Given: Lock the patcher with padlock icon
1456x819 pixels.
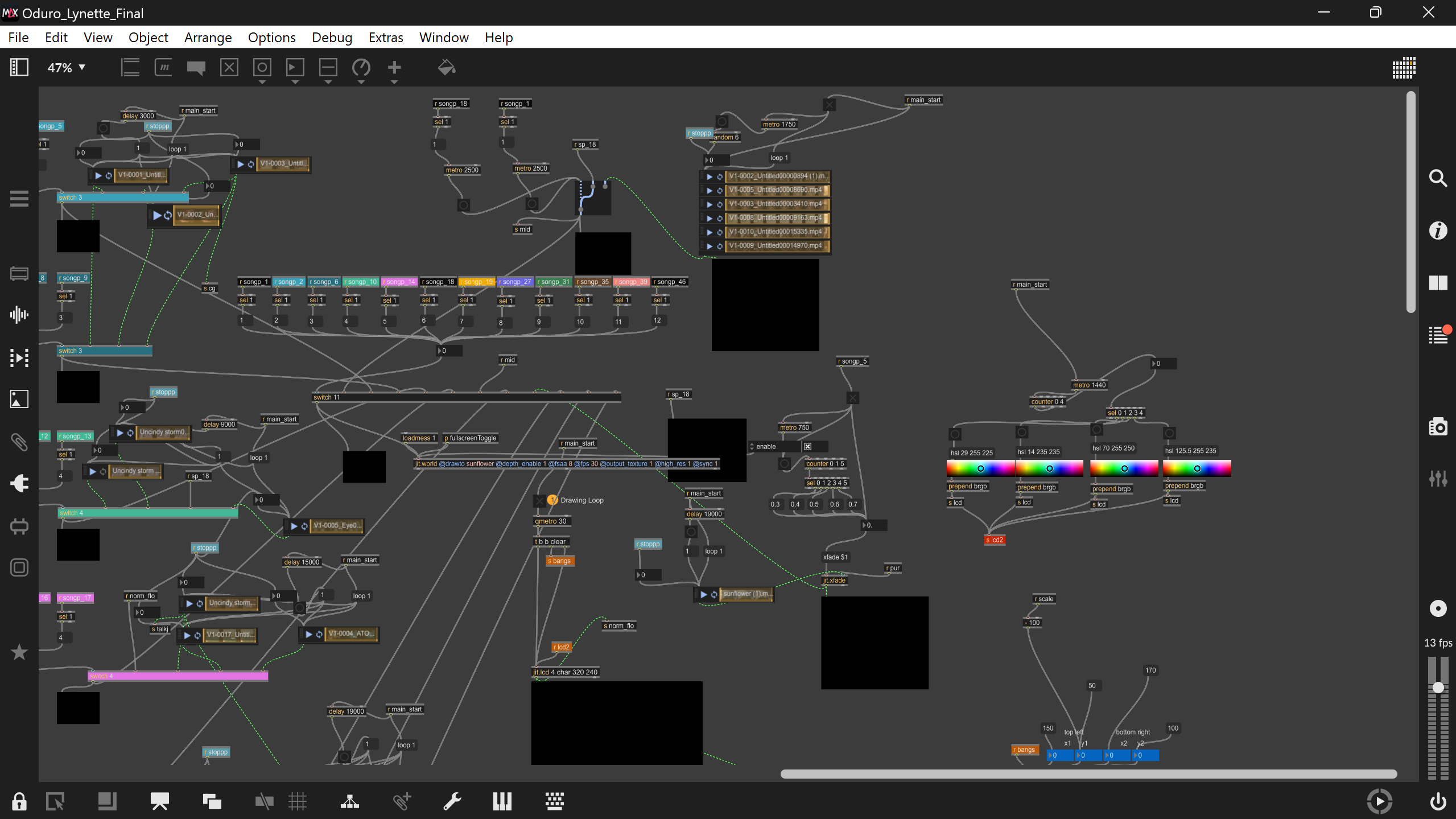Looking at the screenshot, I should pos(19,801).
